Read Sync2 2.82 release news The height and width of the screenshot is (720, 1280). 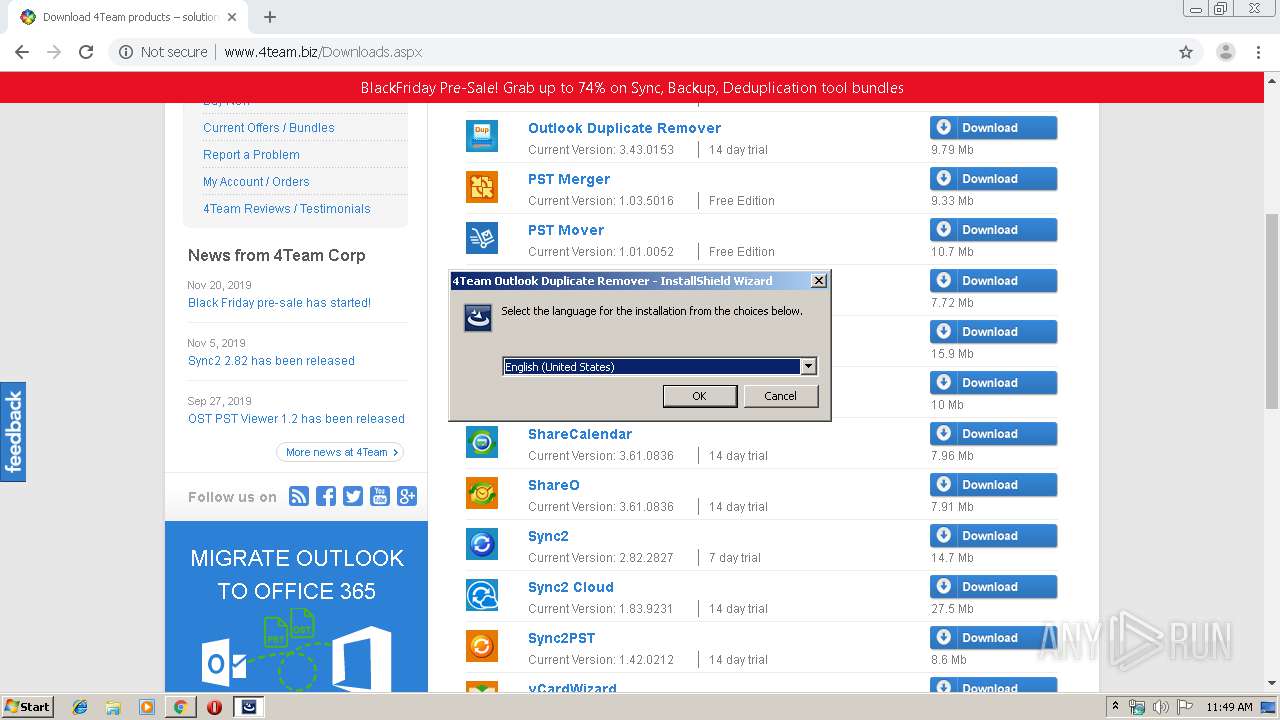click(x=271, y=361)
